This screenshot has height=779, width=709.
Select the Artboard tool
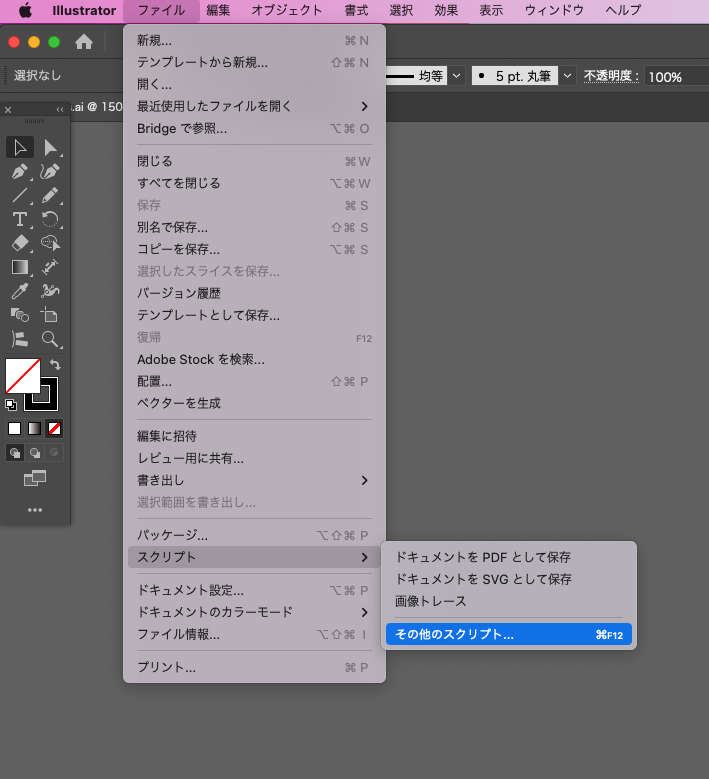click(50, 315)
